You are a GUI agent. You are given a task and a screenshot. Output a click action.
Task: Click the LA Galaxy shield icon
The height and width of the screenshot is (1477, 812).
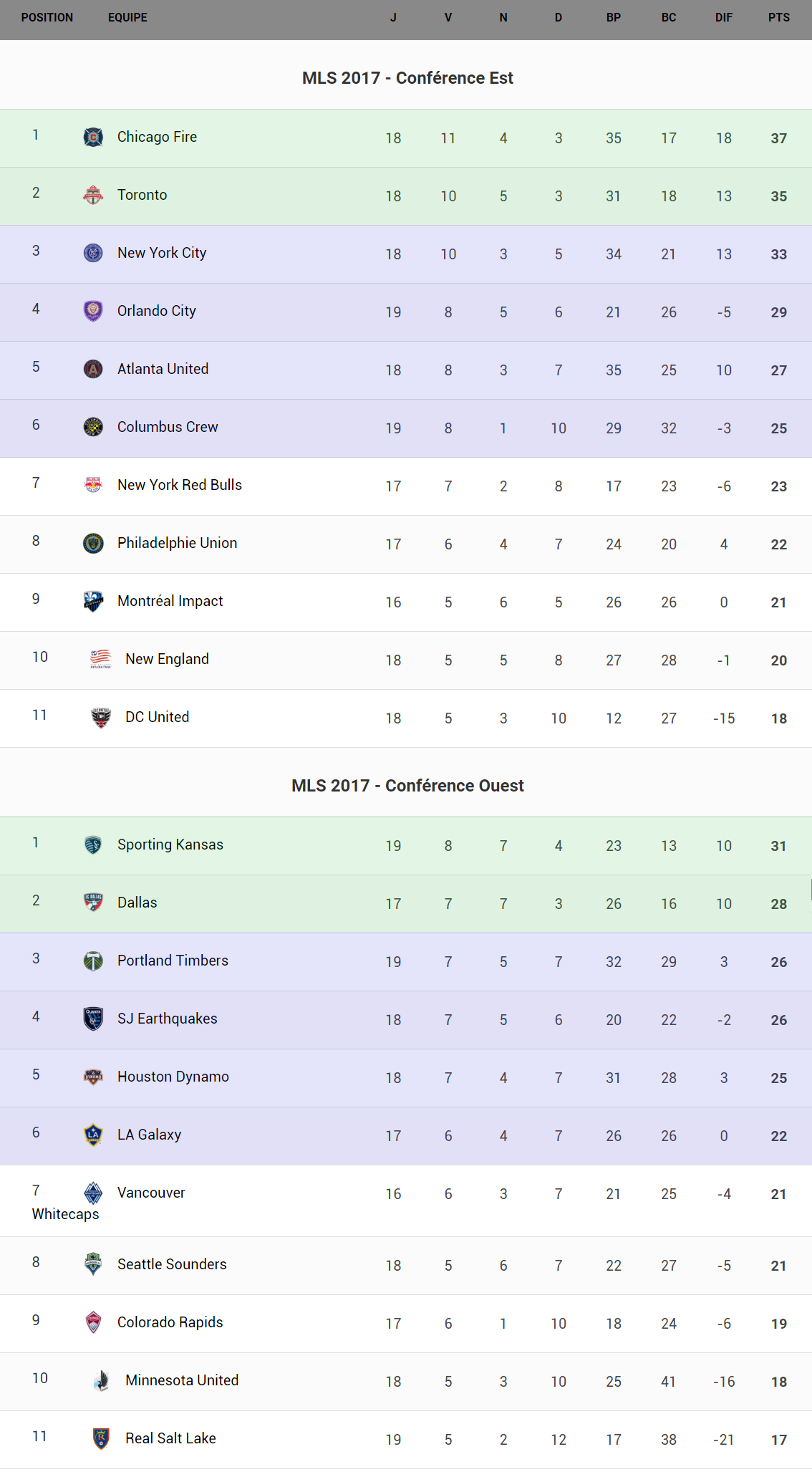(x=93, y=1135)
